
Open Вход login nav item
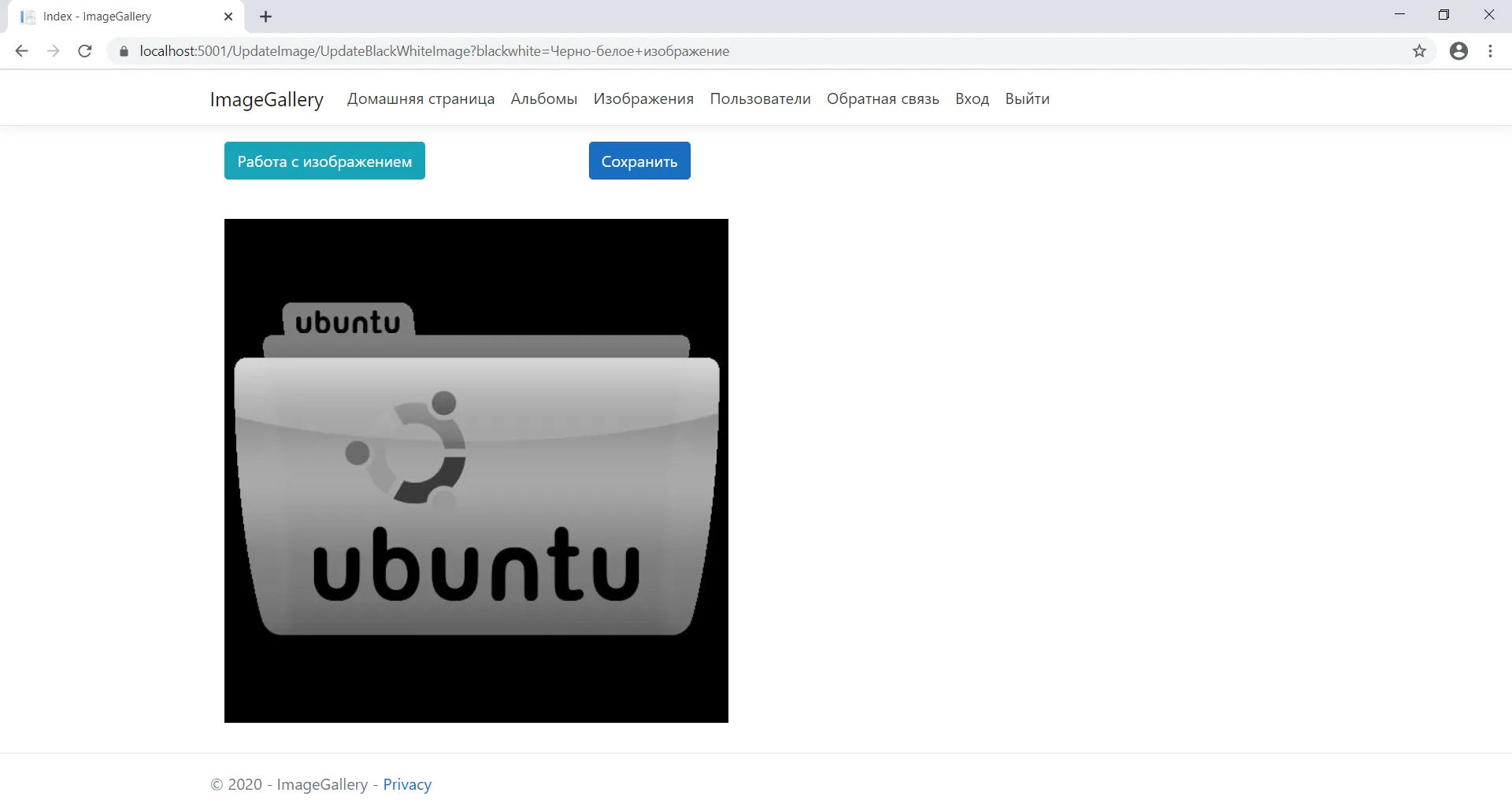(972, 99)
